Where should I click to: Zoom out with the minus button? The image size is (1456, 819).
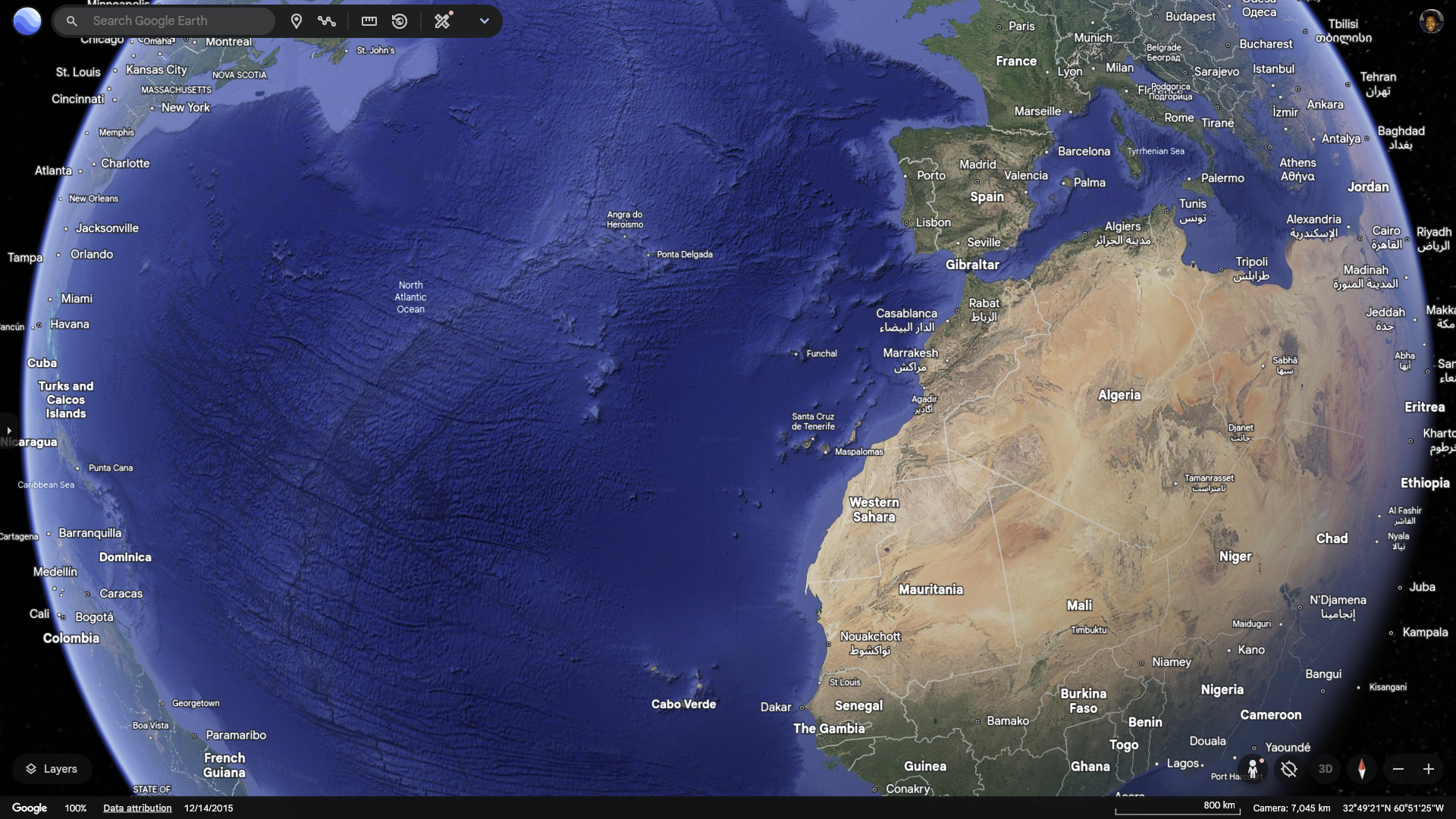click(x=1398, y=769)
